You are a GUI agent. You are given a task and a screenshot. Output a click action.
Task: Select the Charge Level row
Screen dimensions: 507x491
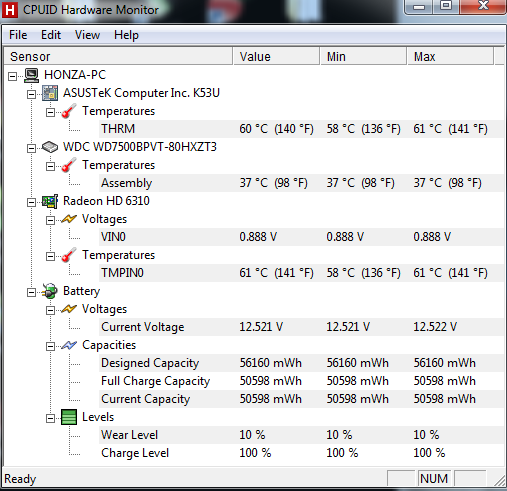tap(301, 453)
